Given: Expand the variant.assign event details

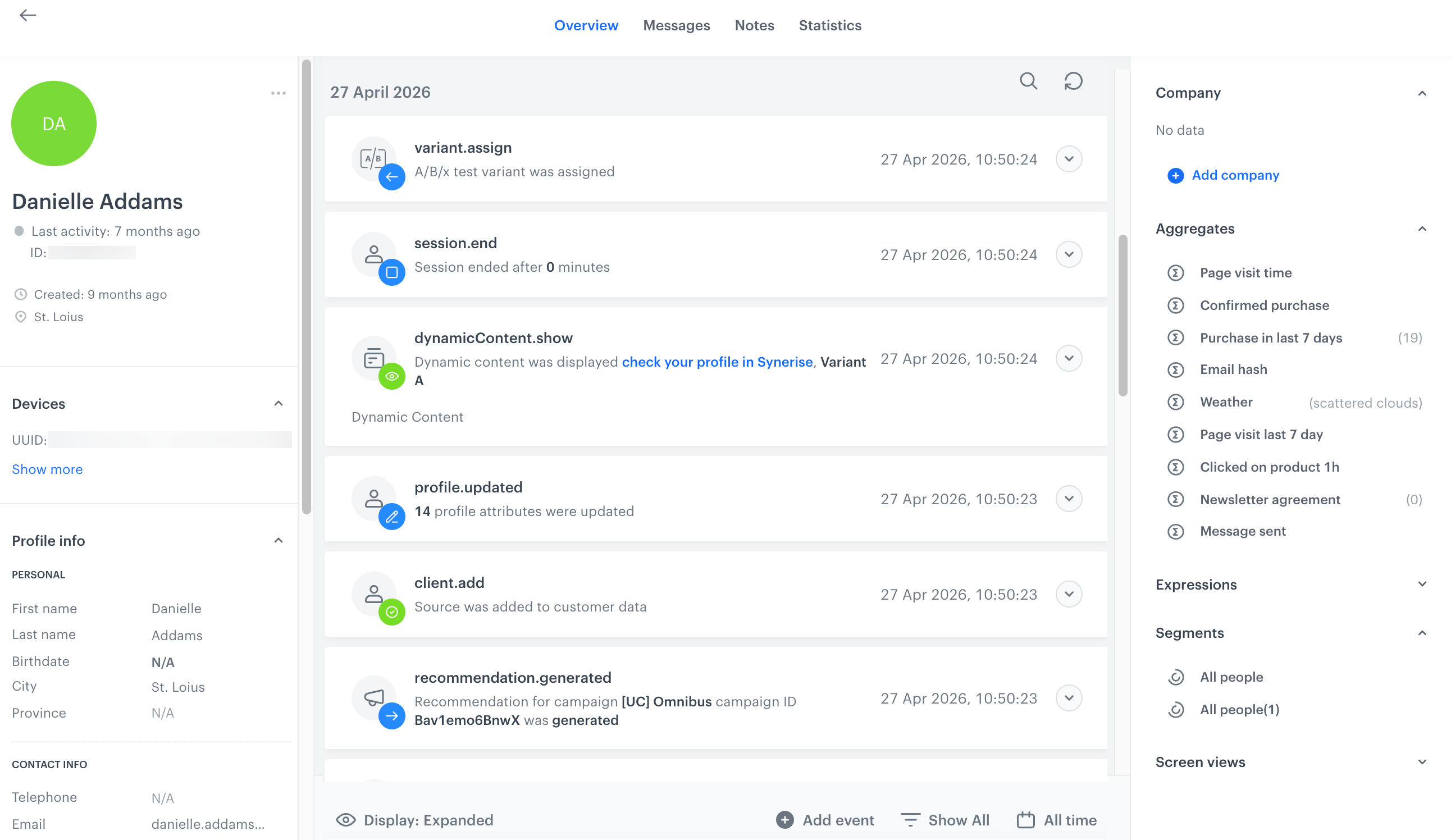Looking at the screenshot, I should tap(1069, 159).
